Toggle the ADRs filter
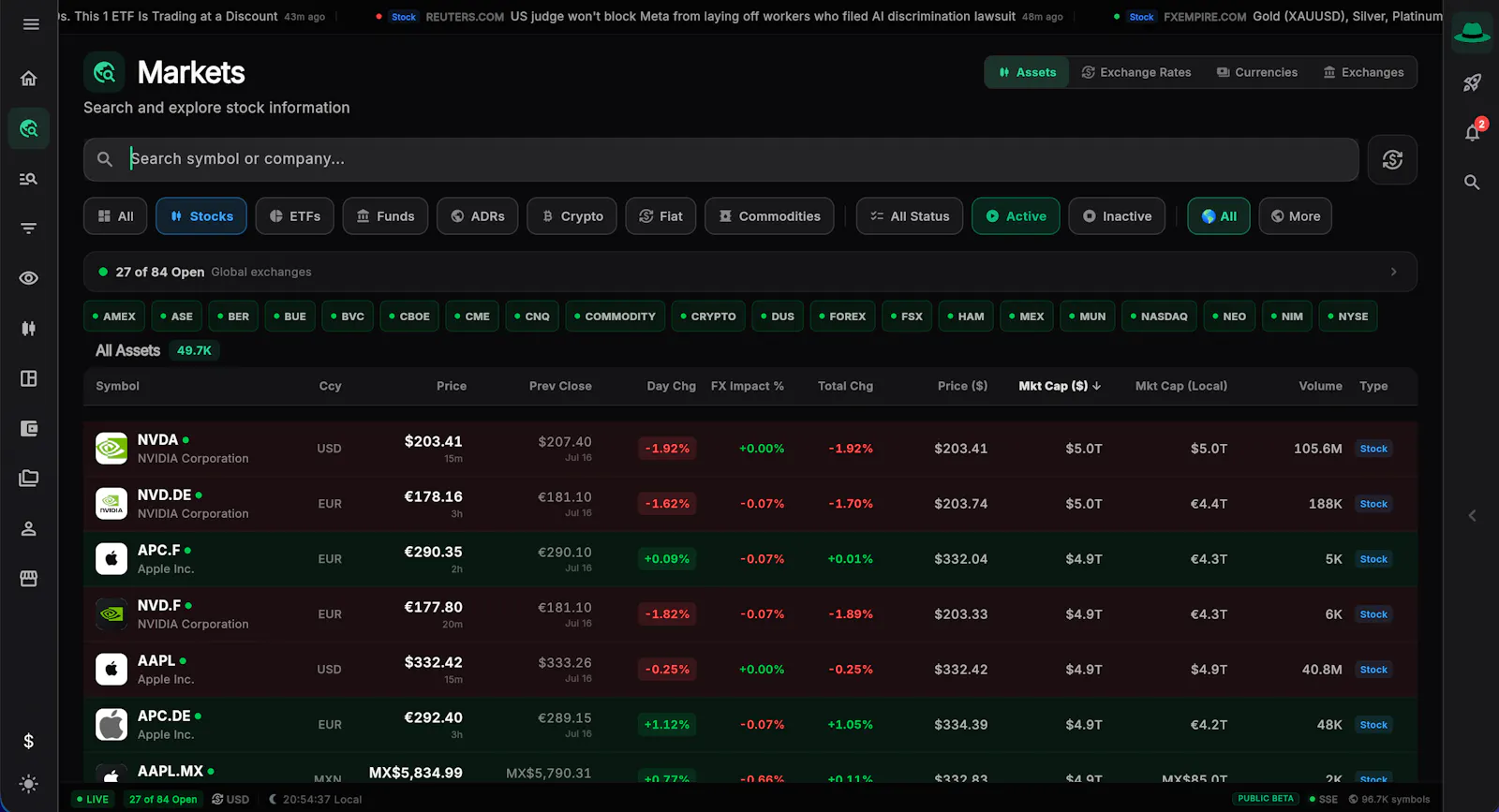1499x812 pixels. click(478, 216)
